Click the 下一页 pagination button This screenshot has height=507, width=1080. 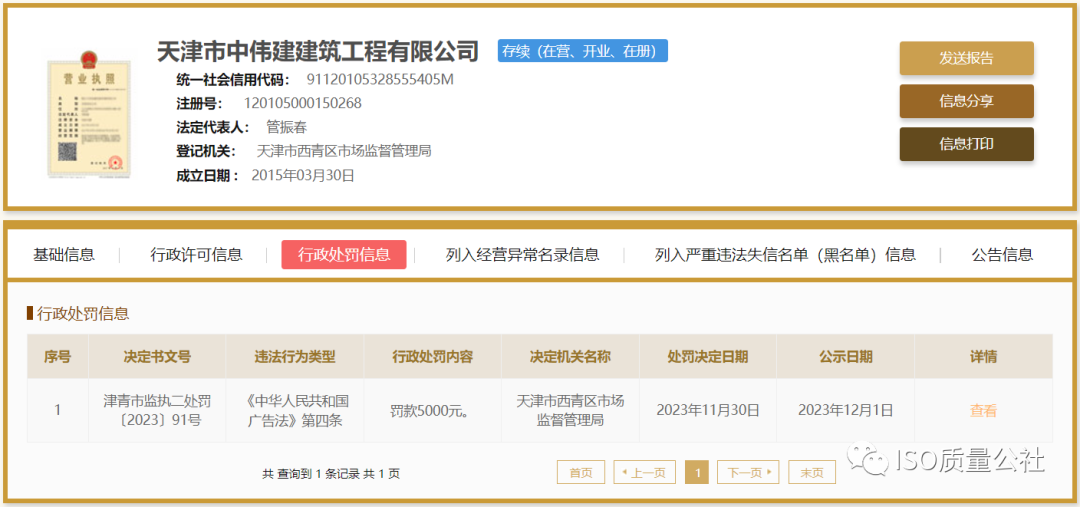tap(748, 473)
